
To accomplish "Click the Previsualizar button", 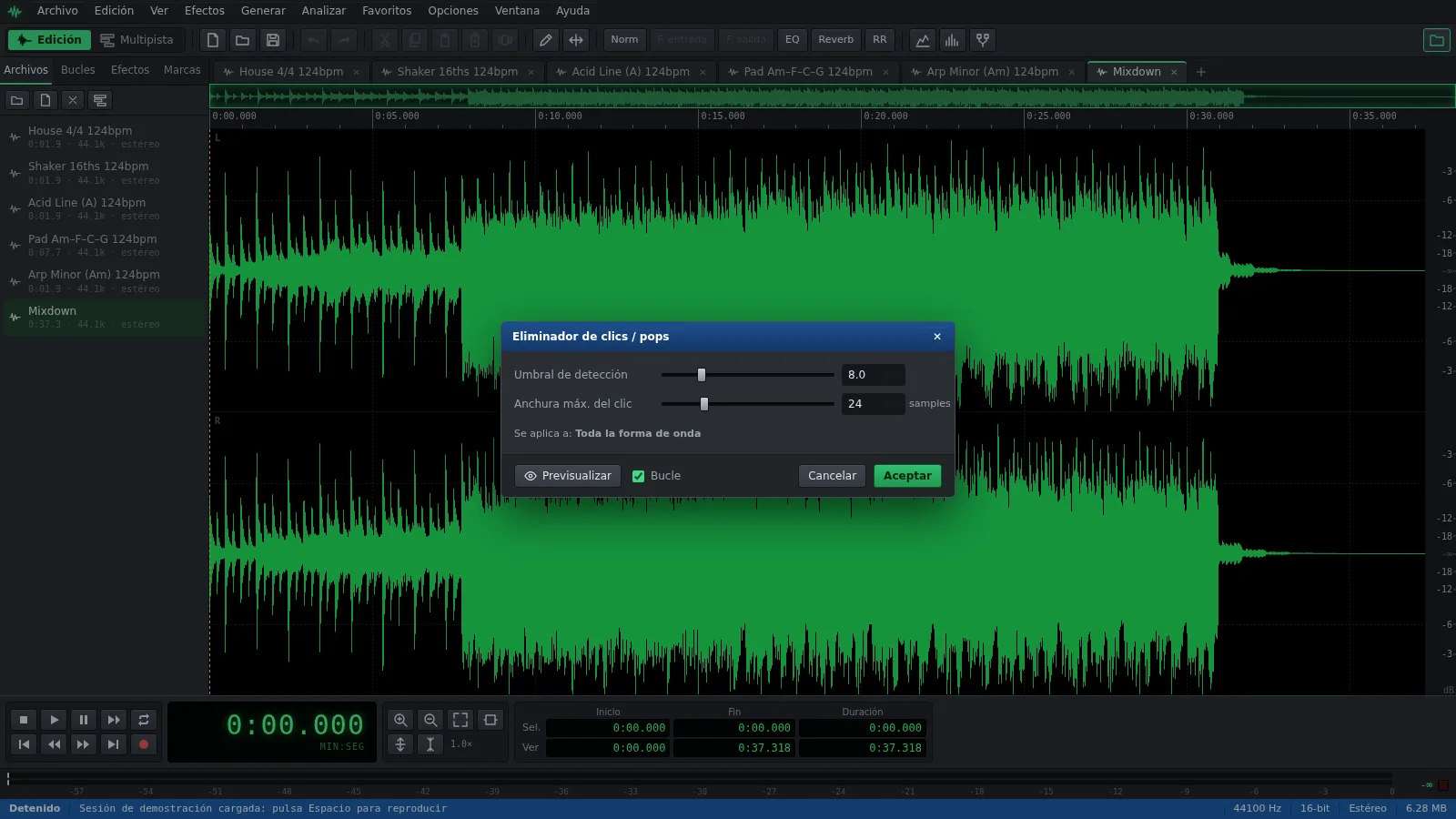I will [568, 476].
